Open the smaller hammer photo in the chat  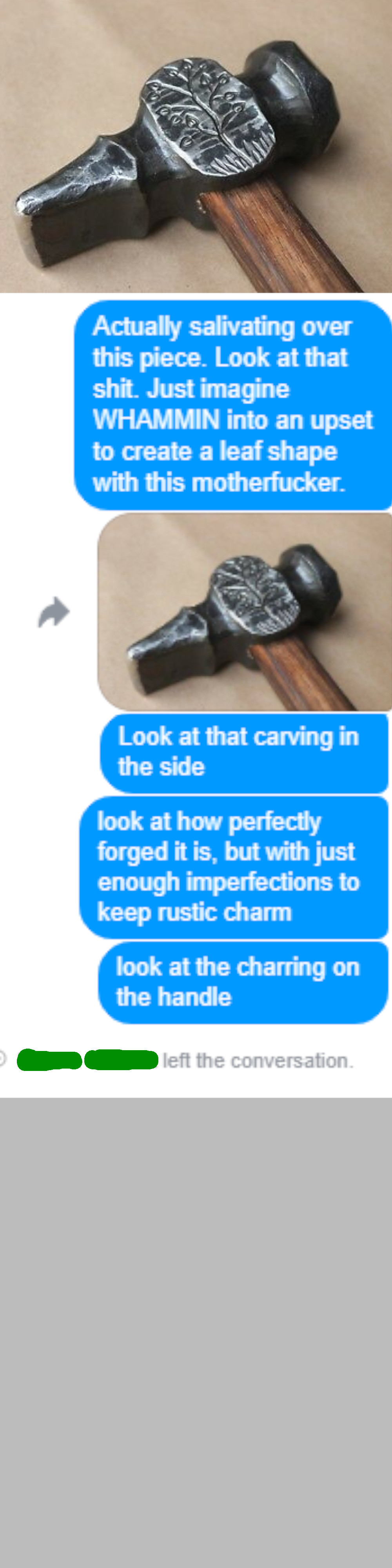[x=245, y=611]
